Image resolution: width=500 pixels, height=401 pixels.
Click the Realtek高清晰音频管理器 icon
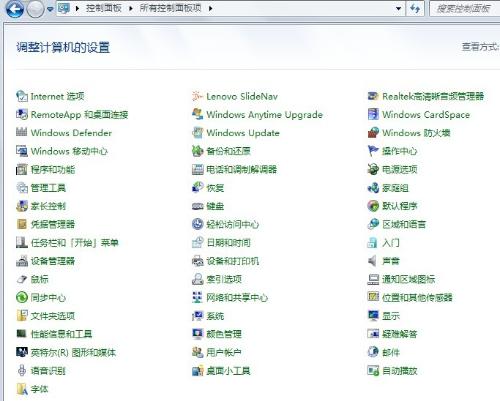(373, 96)
